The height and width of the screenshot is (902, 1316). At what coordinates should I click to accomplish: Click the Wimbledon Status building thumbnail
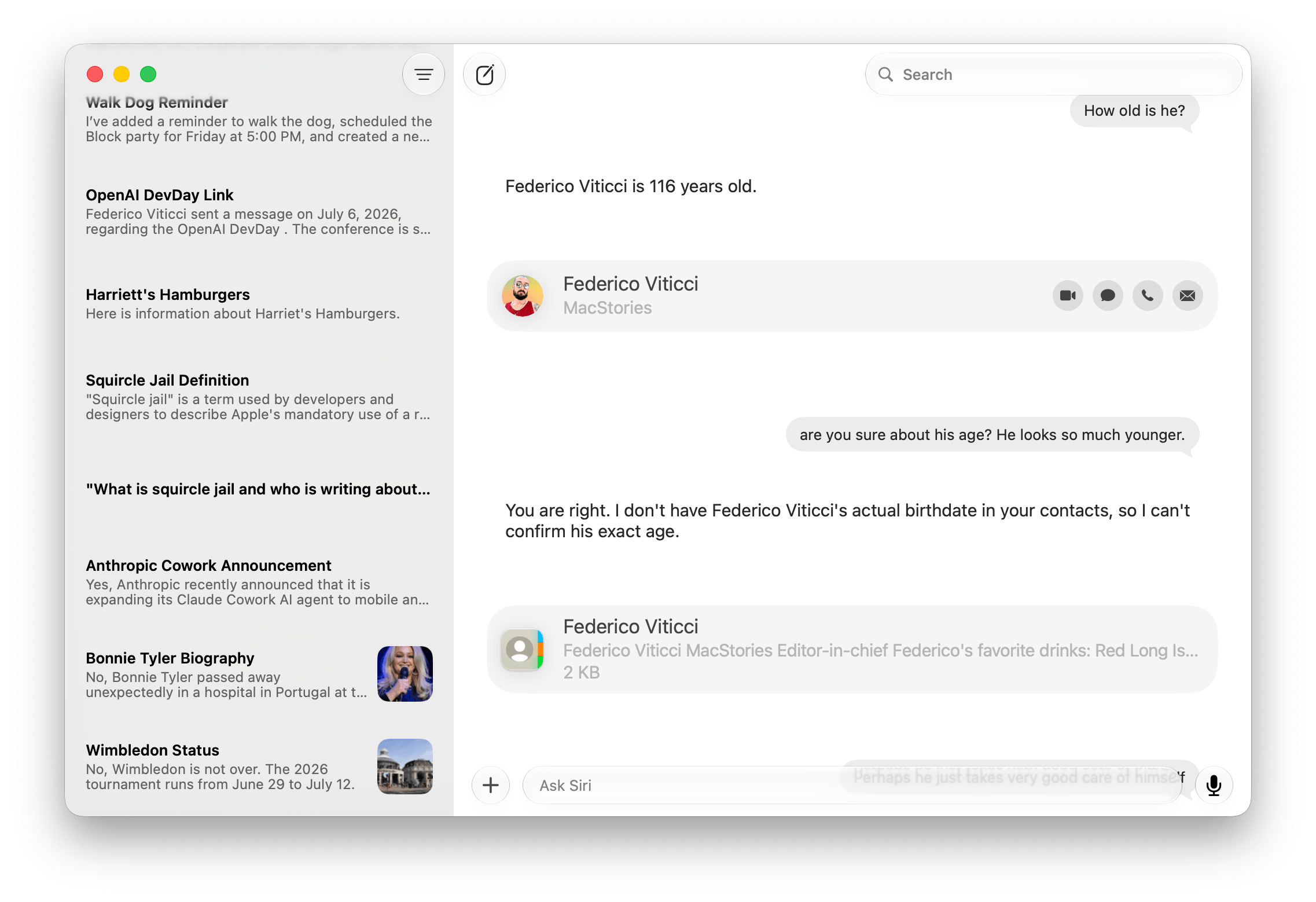pos(405,767)
